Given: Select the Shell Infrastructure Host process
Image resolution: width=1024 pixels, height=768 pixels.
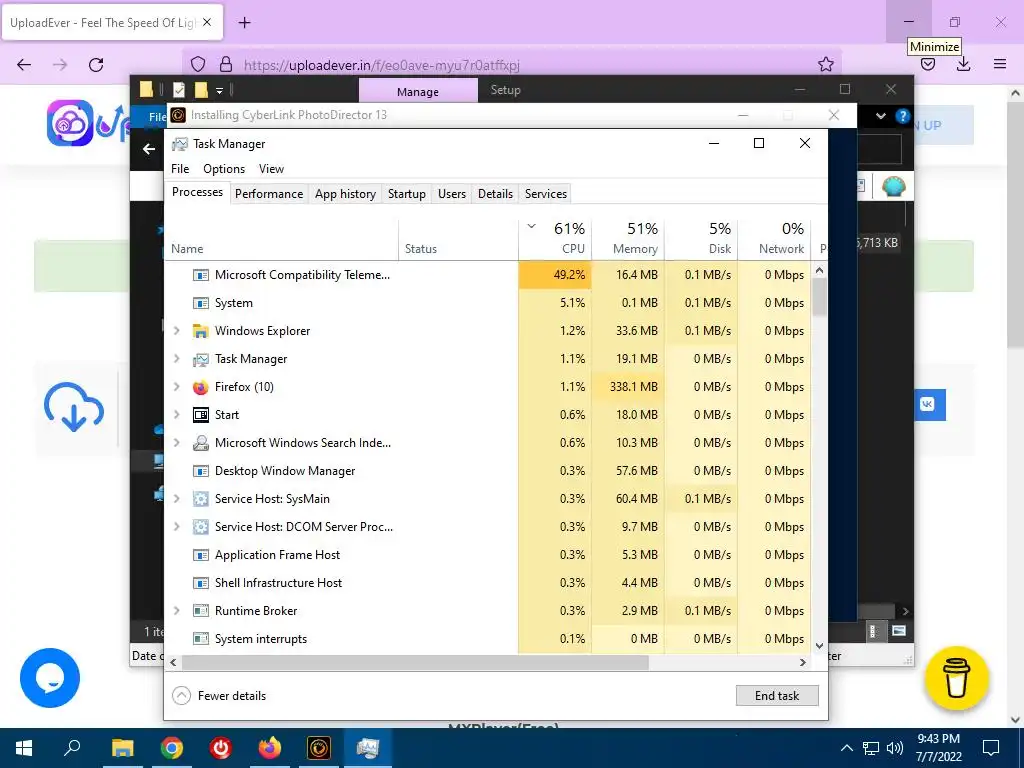Looking at the screenshot, I should pos(487,583).
